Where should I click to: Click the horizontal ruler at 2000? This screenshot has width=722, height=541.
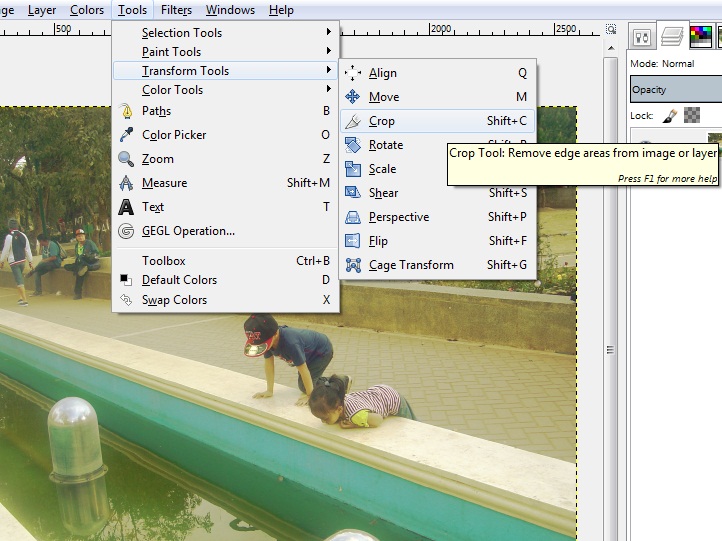pyautogui.click(x=441, y=29)
